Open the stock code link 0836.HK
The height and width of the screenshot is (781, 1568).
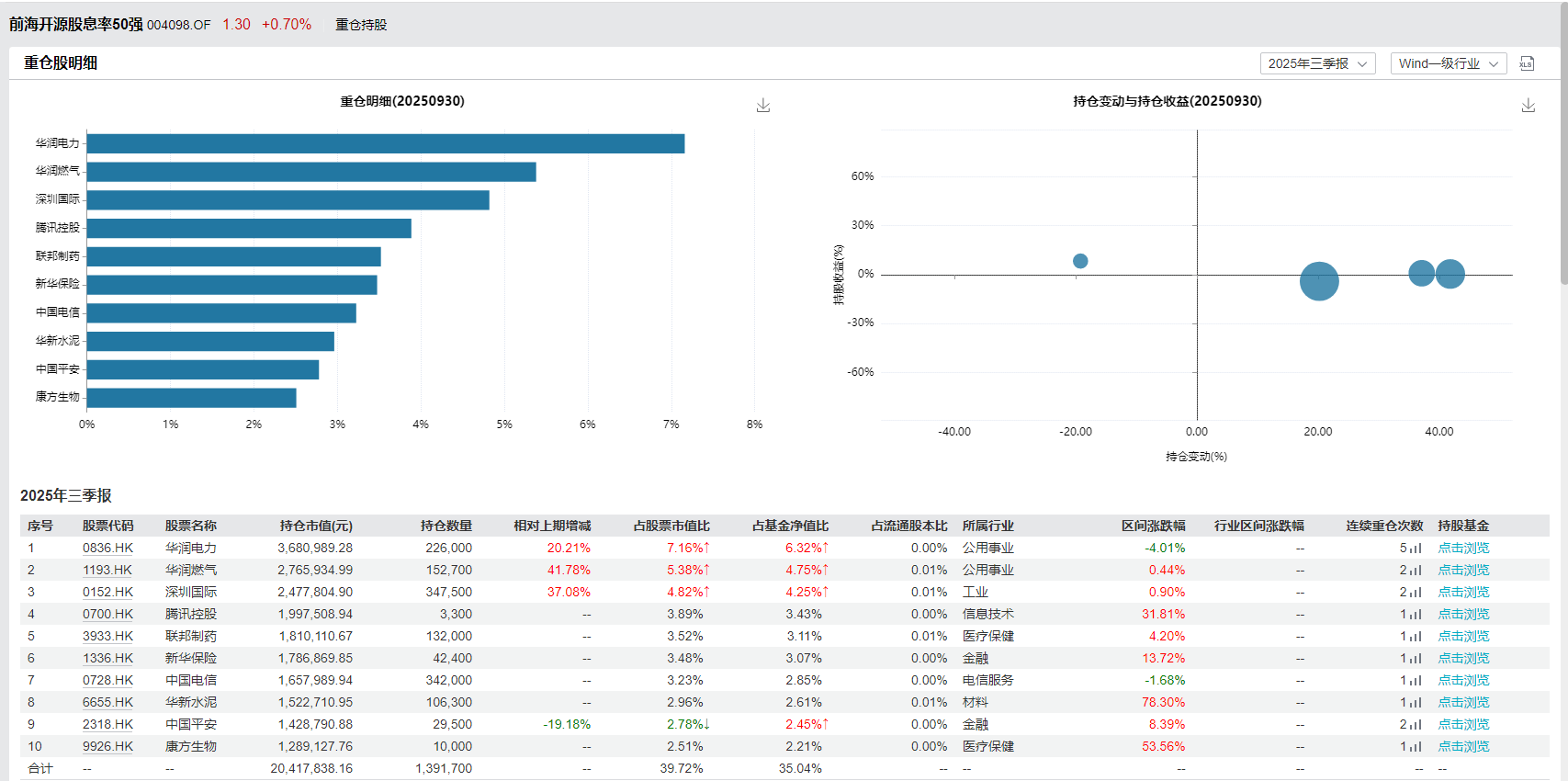[107, 549]
